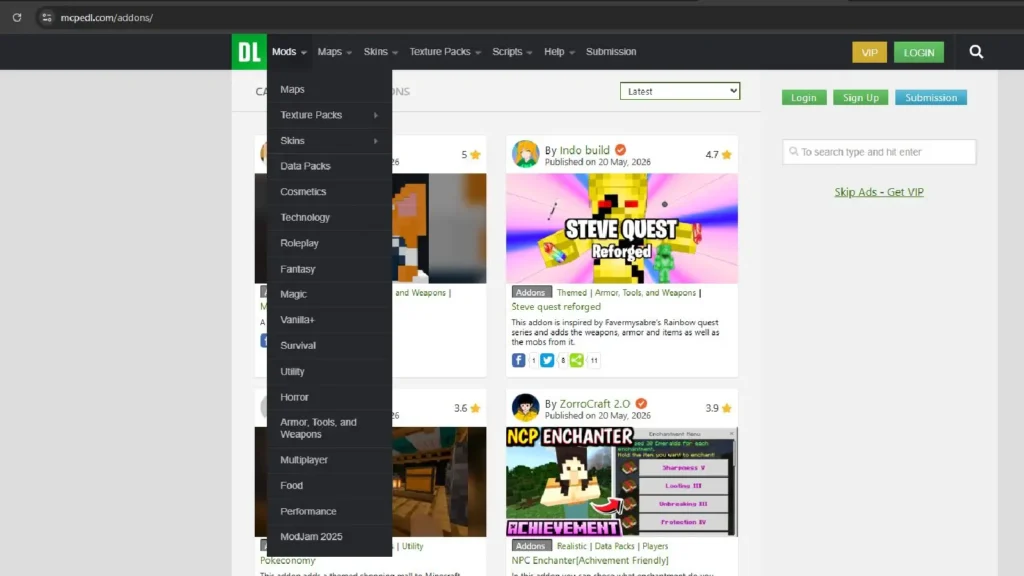Click the 3.6 star rating icon
The image size is (1024, 576).
(x=475, y=408)
